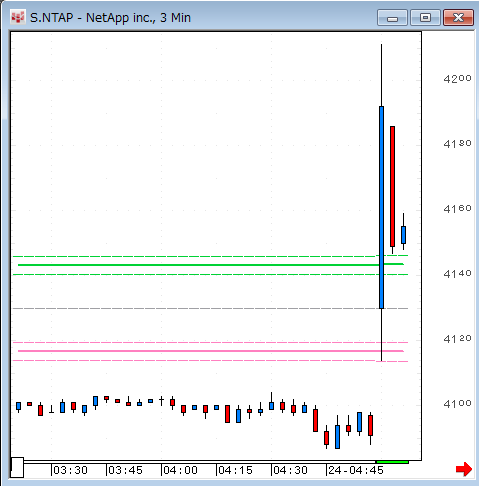Screen dimensions: 479x486
Task: Click the 04:30 time label
Action: coord(290,470)
